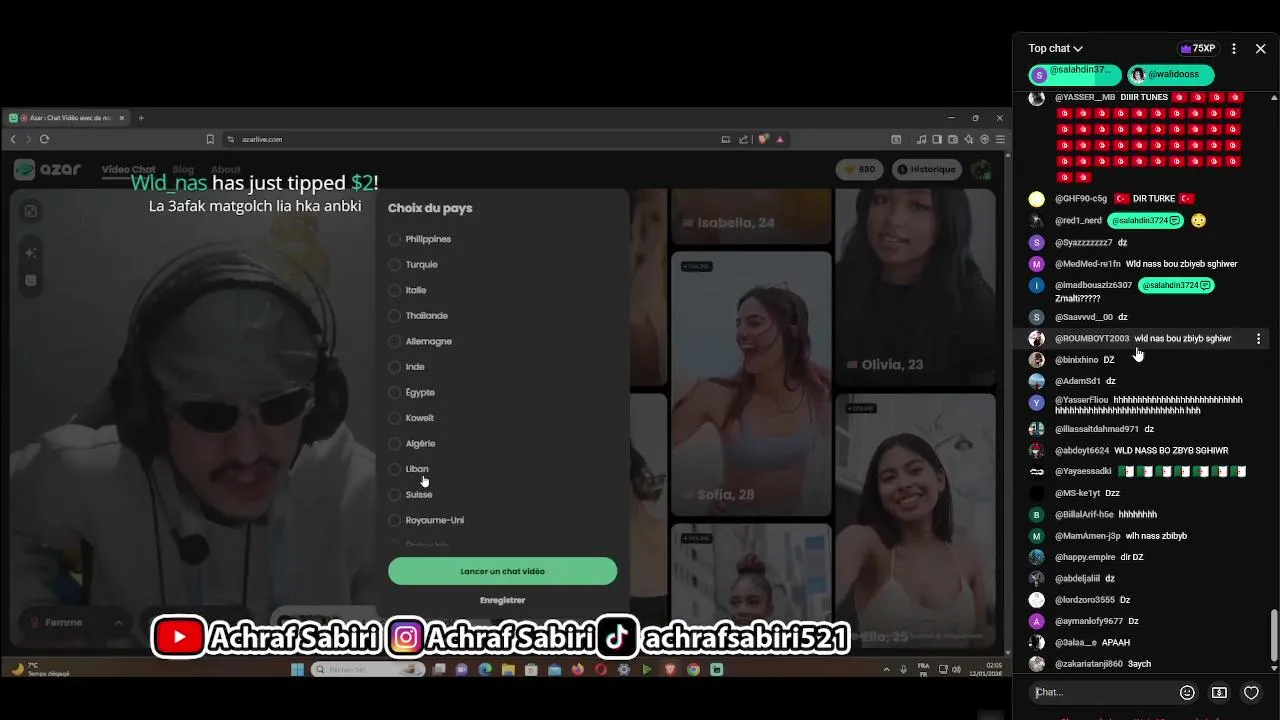1280x720 pixels.
Task: Click the Enregistrer button
Action: click(502, 600)
